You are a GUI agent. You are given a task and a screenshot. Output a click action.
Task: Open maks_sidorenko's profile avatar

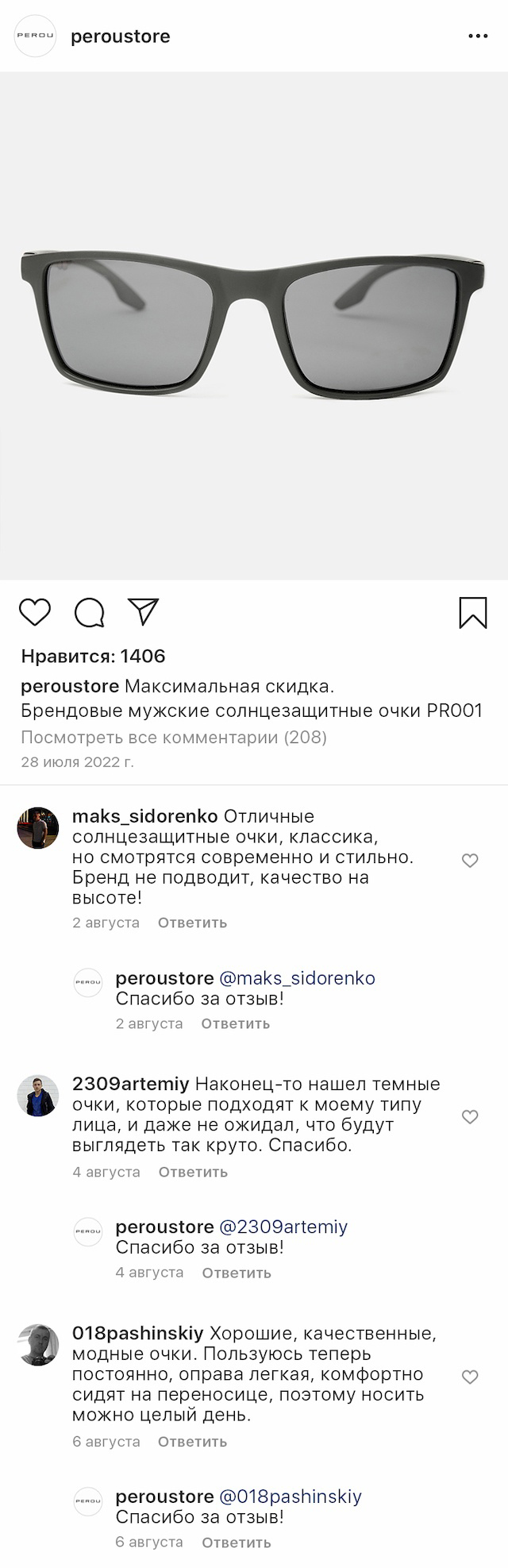(x=38, y=828)
